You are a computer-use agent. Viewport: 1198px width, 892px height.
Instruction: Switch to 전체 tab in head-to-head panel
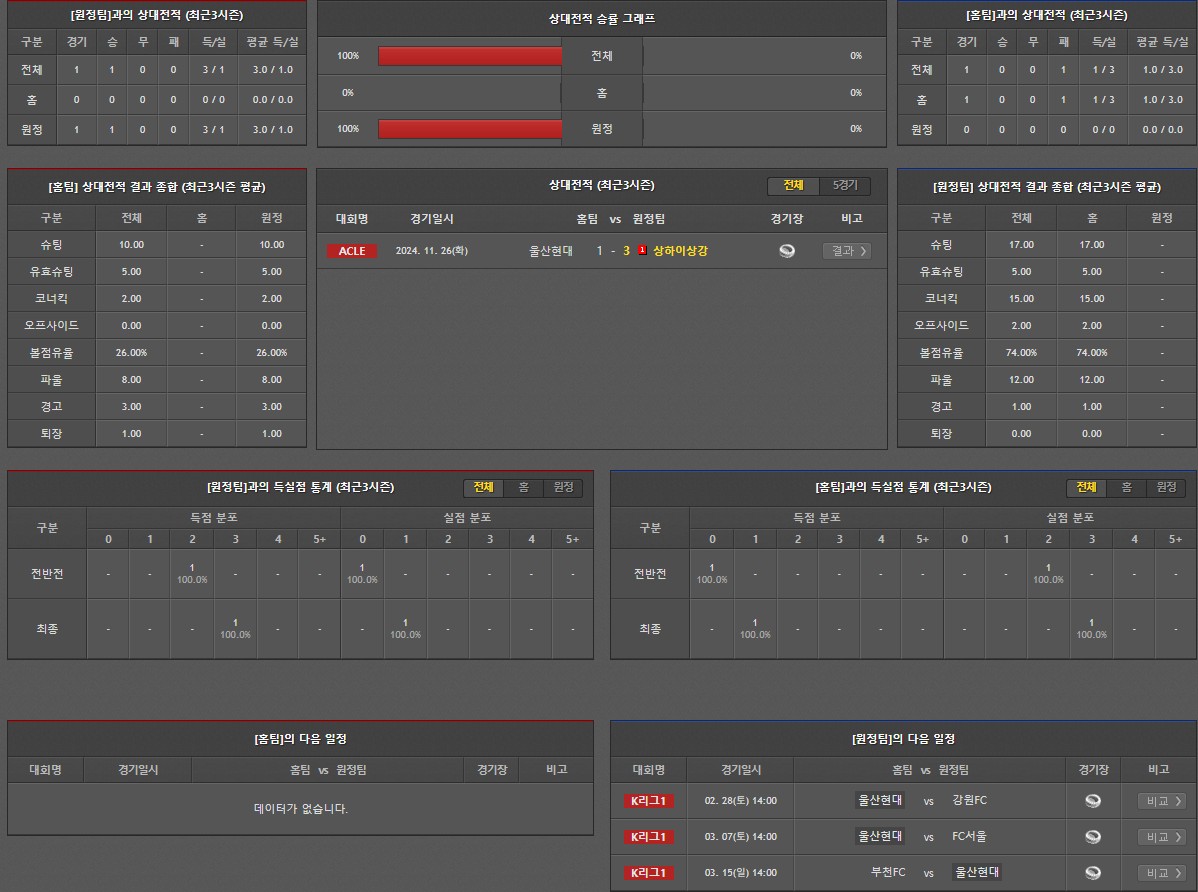click(x=794, y=186)
